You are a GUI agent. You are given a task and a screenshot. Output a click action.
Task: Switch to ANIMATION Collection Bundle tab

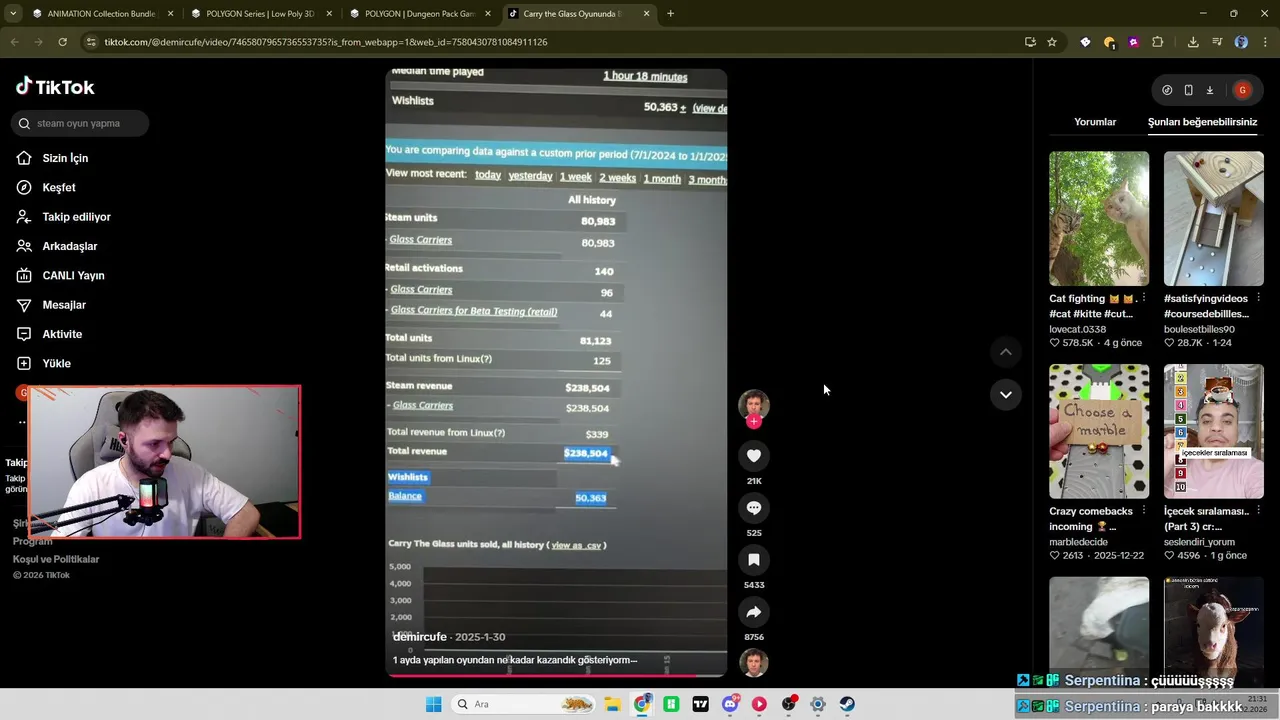pos(102,14)
